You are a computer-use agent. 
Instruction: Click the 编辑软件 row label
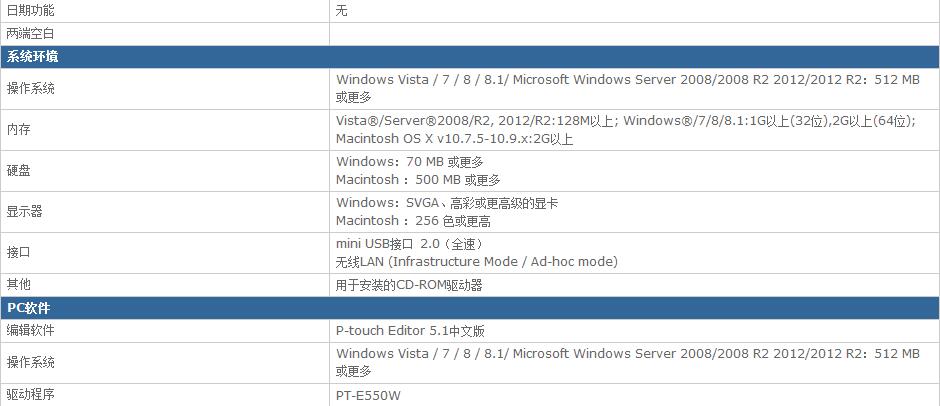click(30, 330)
